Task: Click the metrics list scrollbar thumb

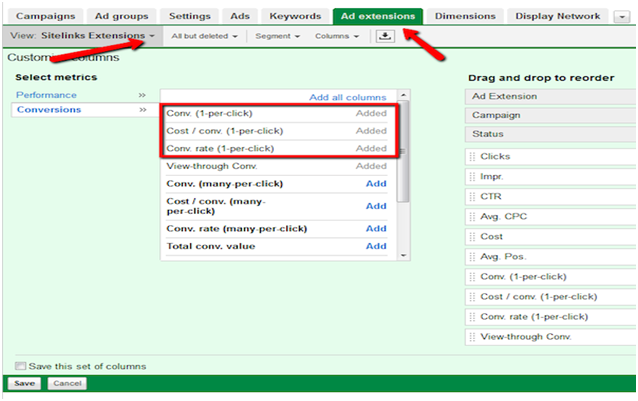Action: click(403, 151)
